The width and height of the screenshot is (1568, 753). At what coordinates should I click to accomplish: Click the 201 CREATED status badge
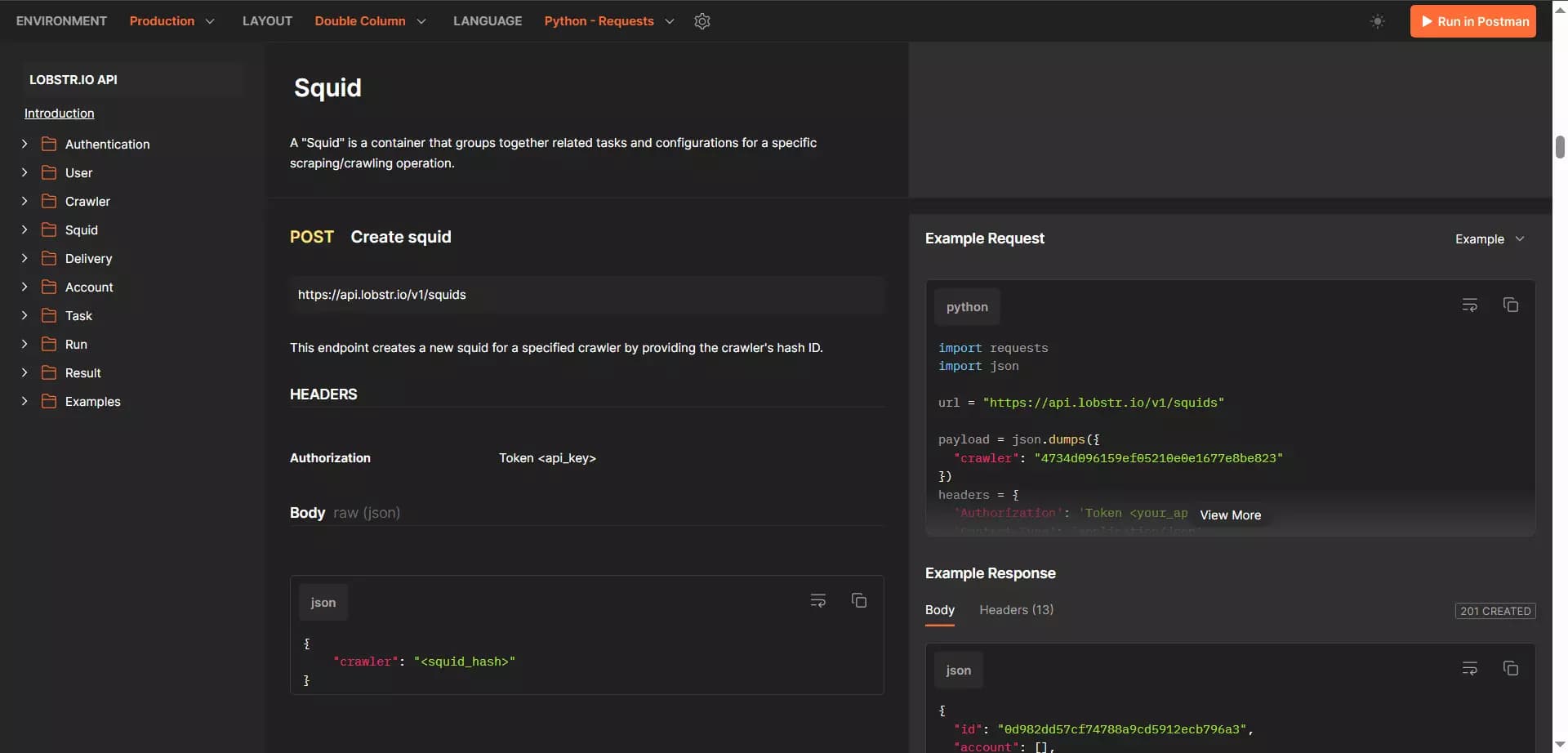[x=1495, y=611]
